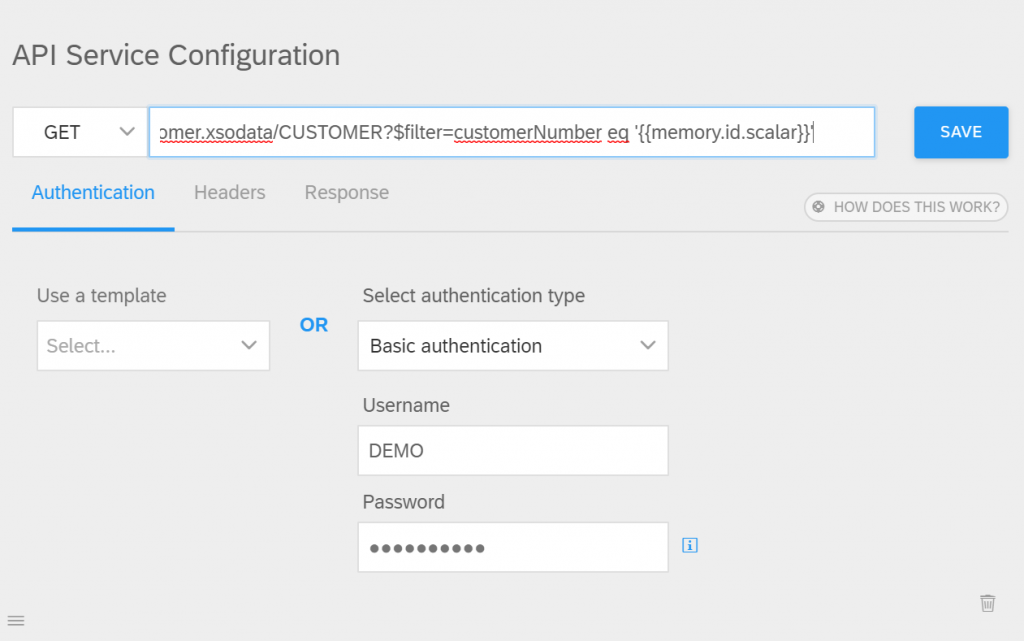1024x641 pixels.
Task: Click the Use a template label
Action: point(101,296)
